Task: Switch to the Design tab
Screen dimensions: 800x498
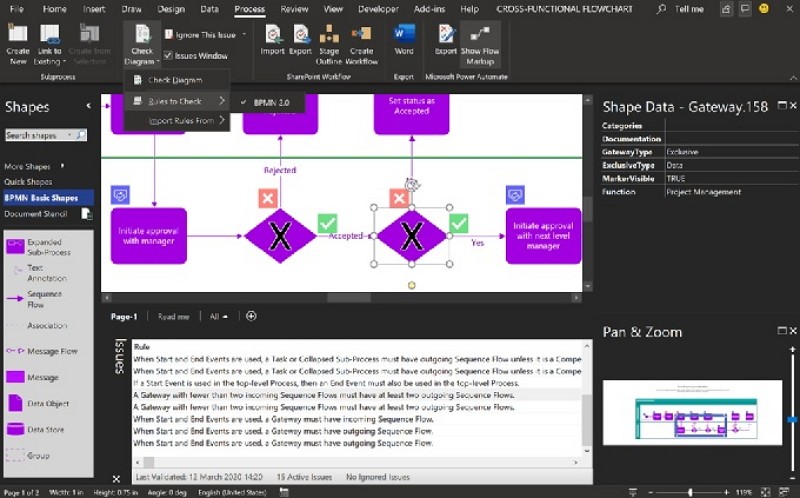Action: coord(171,9)
